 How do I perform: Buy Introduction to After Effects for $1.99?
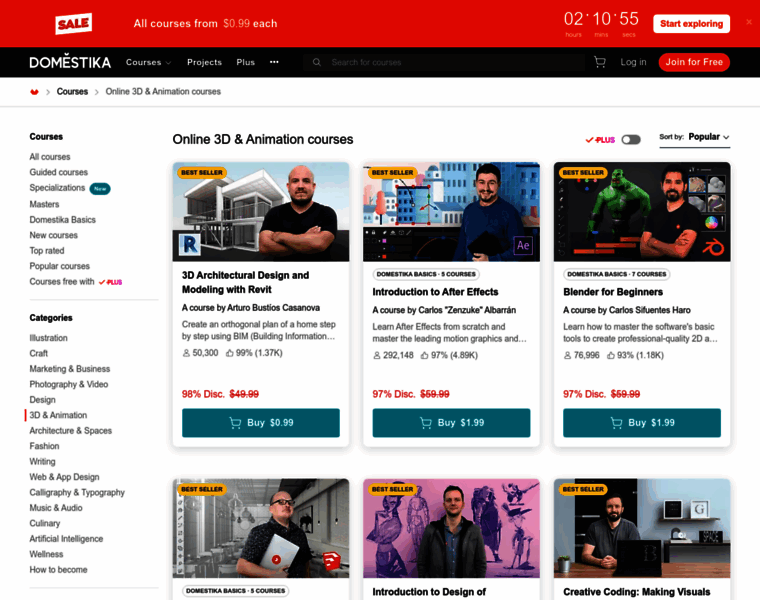click(x=451, y=423)
